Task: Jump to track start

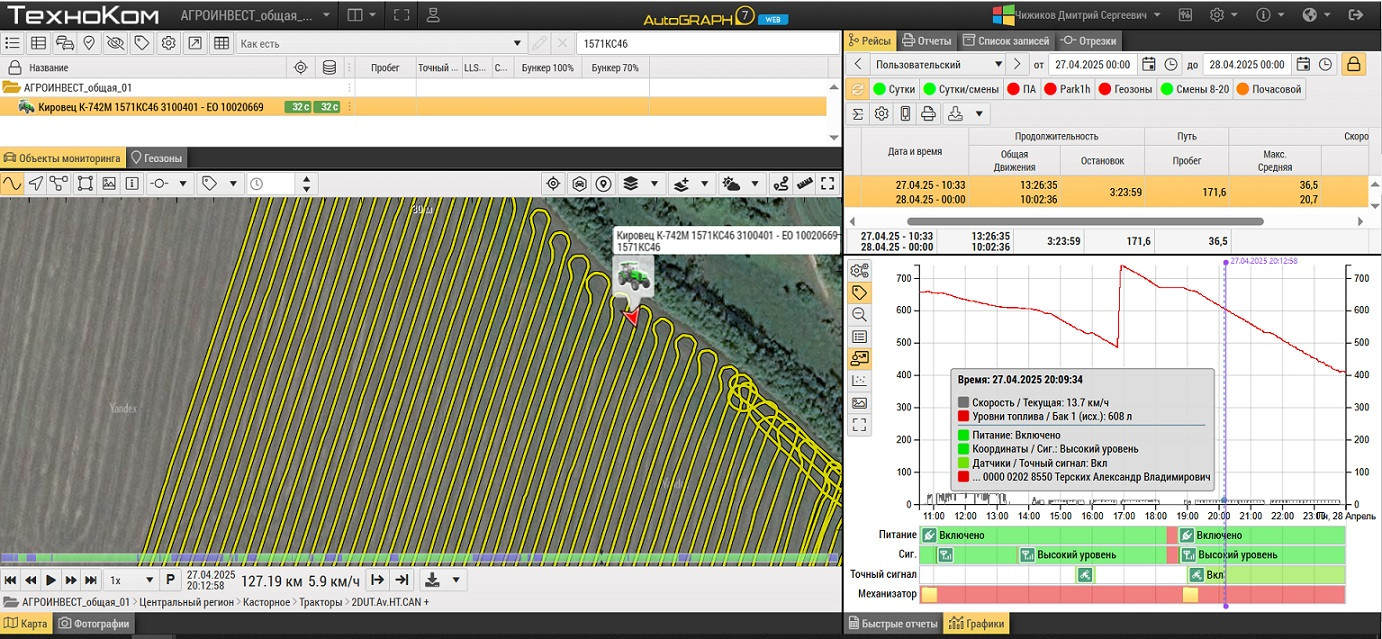Action: [10, 580]
